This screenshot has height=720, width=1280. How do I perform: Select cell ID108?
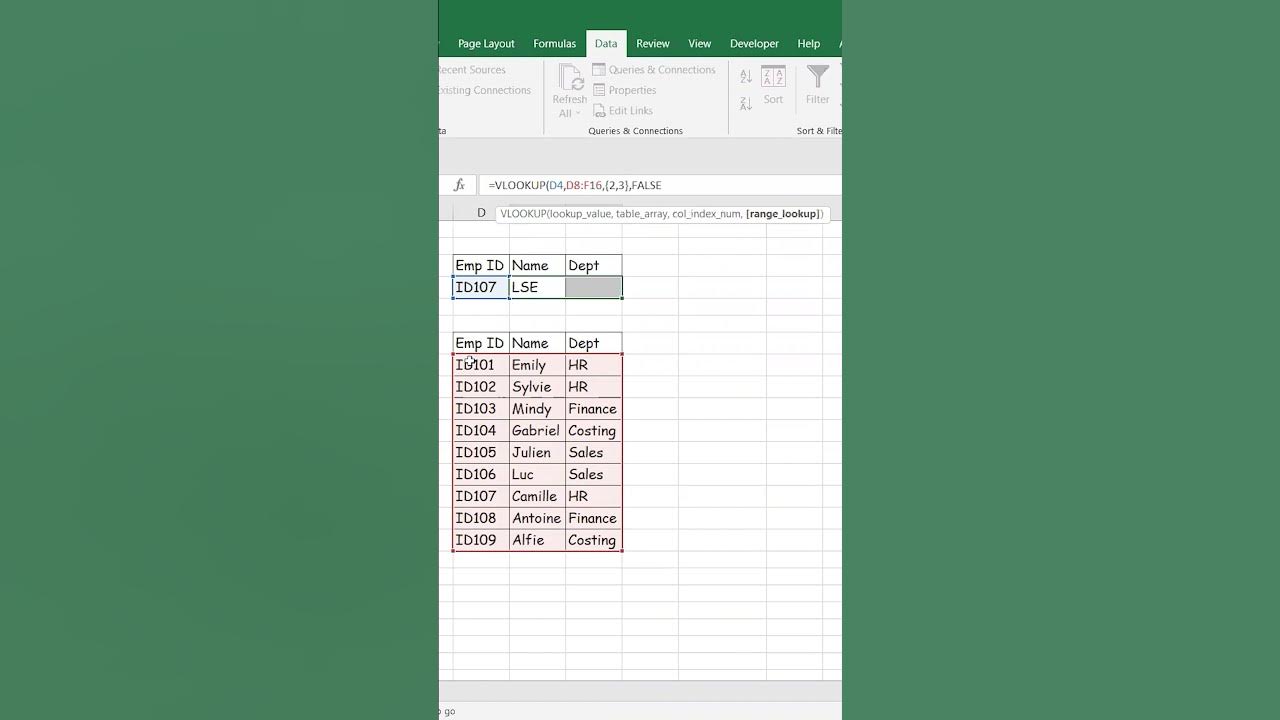pyautogui.click(x=481, y=519)
